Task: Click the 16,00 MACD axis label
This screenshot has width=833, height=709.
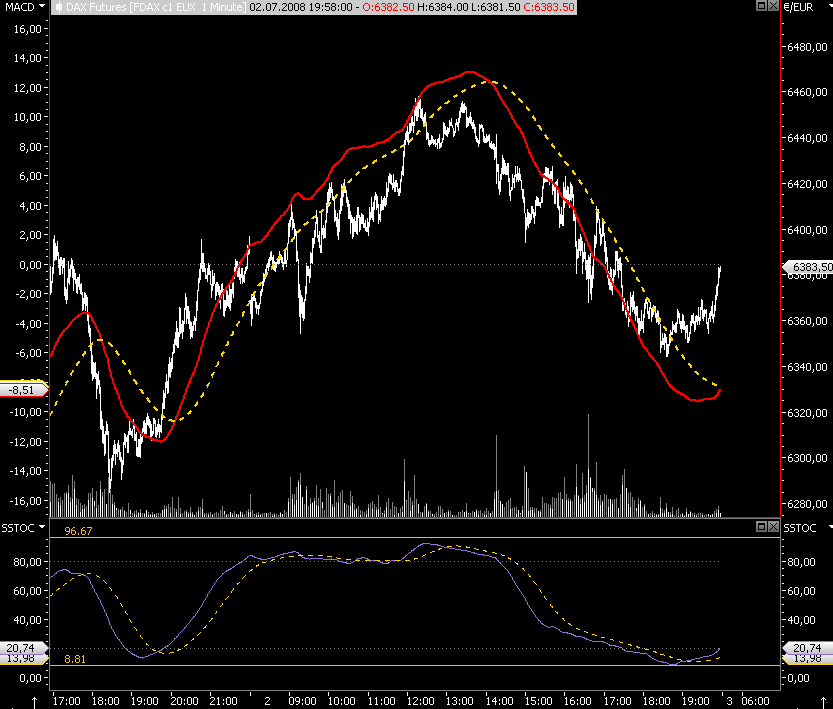Action: pyautogui.click(x=28, y=29)
